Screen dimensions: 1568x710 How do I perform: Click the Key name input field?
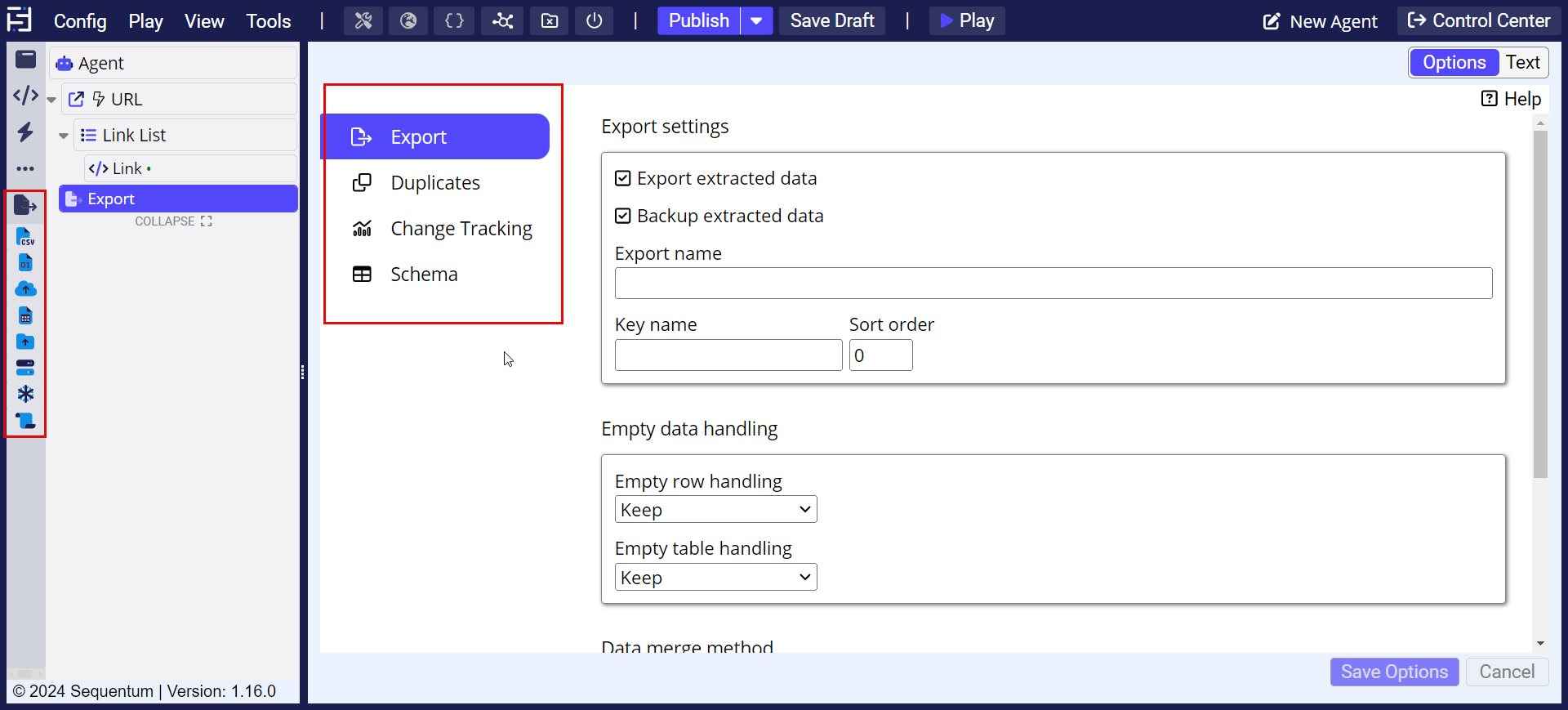(728, 355)
